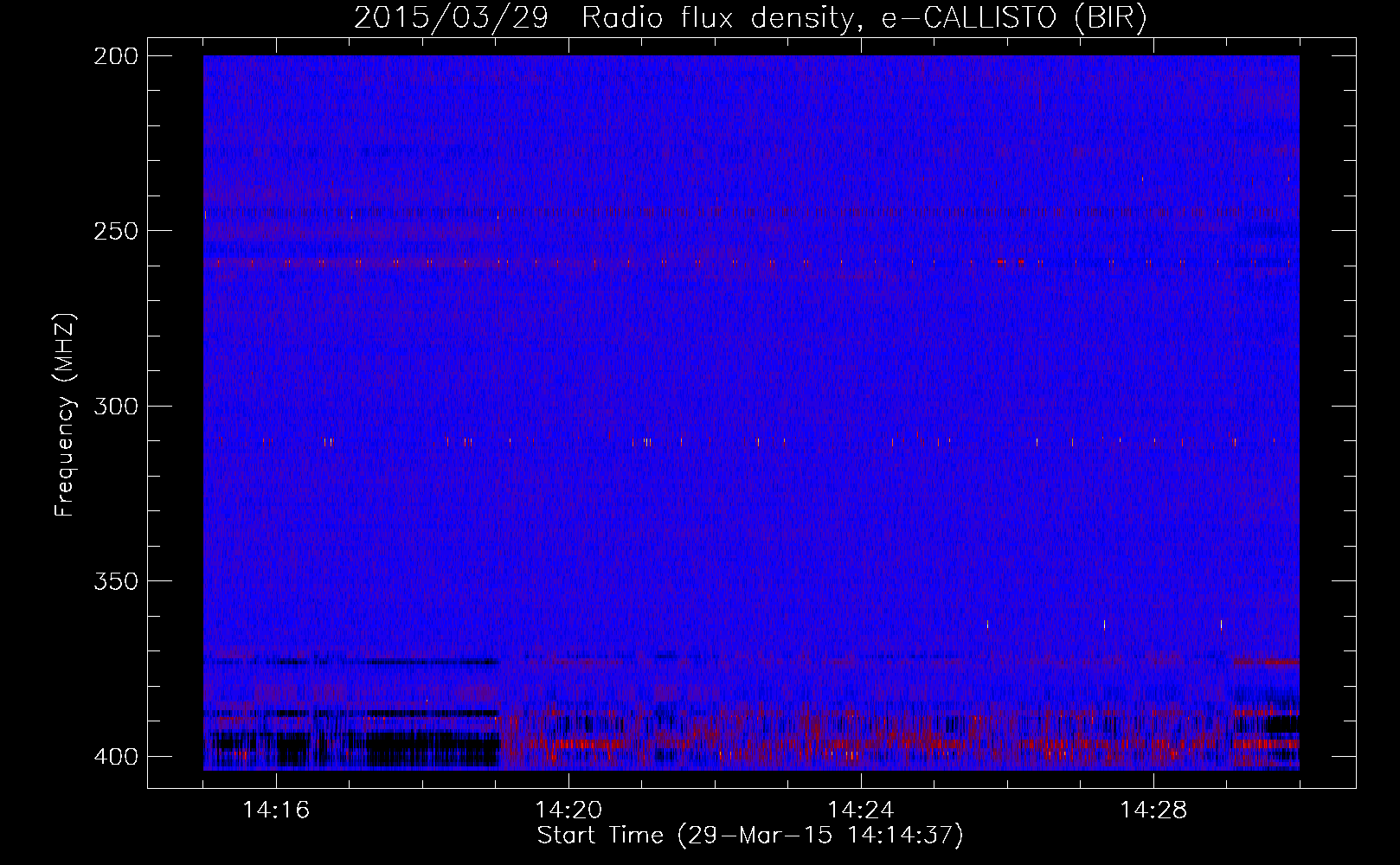The height and width of the screenshot is (865, 1400).
Task: Click the 'Start Time (29-Mar-15 14:14:37)' label
Action: coord(750,836)
